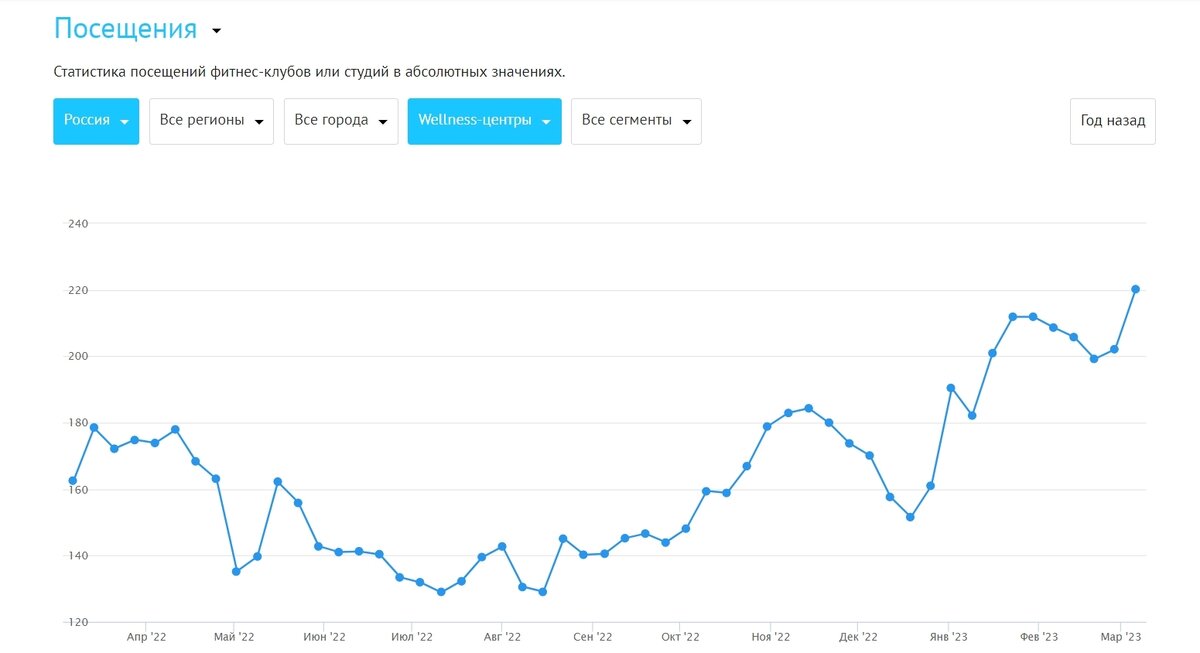Expand the Все города filter
The width and height of the screenshot is (1200, 653).
pos(341,121)
